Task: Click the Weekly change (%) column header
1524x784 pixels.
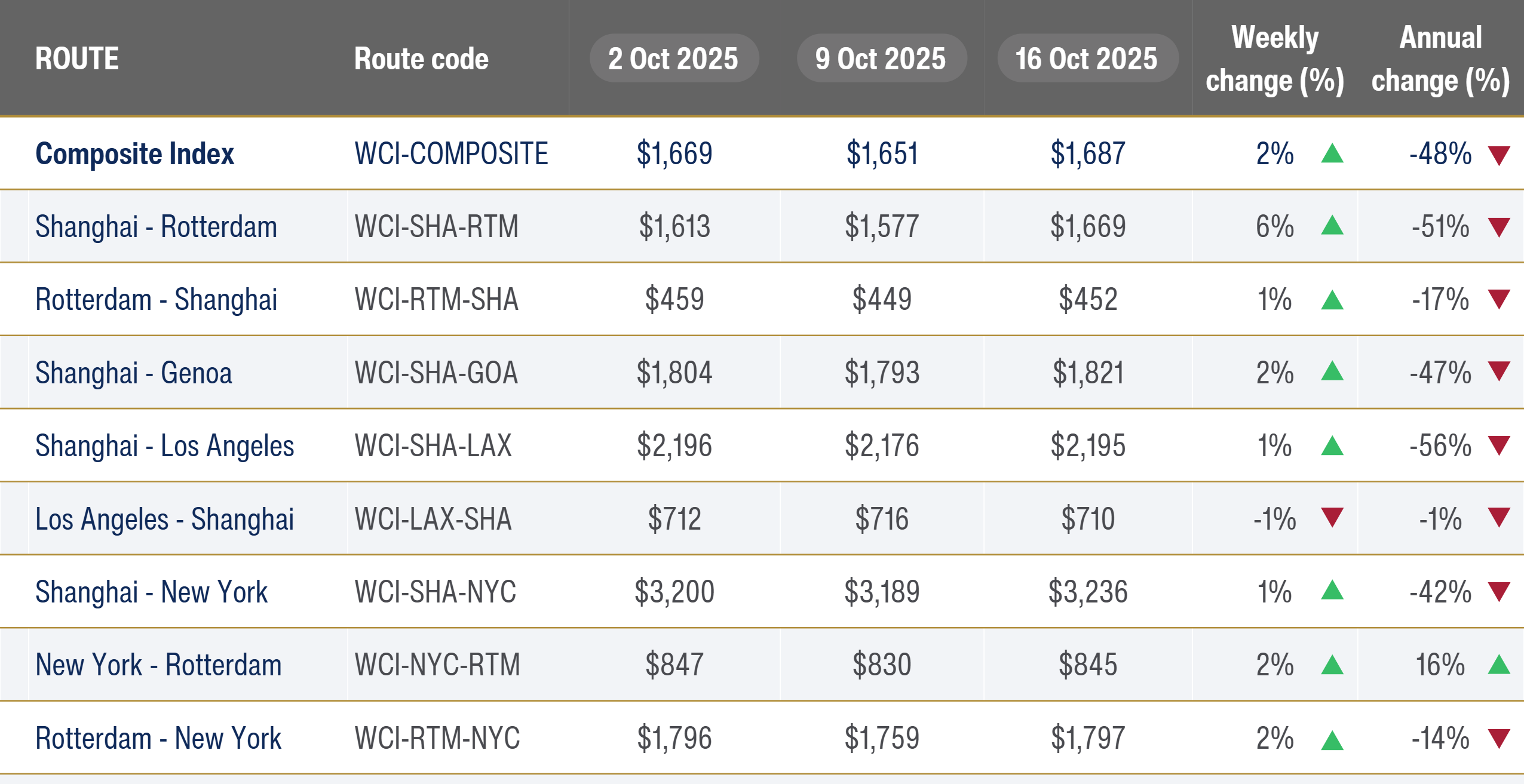Action: [x=1275, y=59]
